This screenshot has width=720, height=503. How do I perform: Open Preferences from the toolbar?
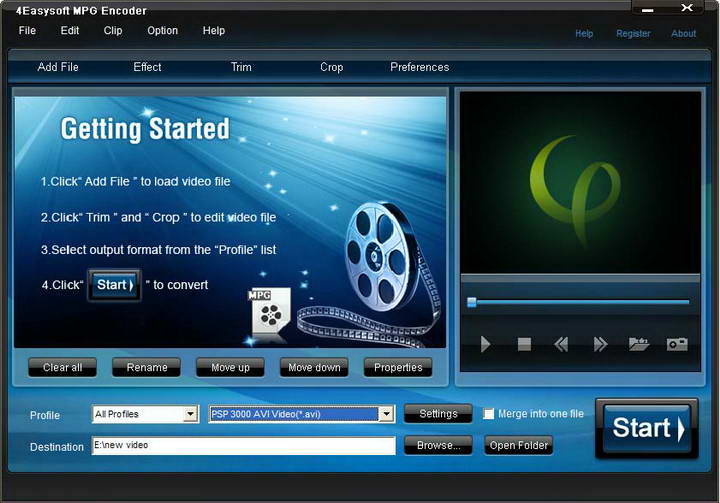click(420, 67)
